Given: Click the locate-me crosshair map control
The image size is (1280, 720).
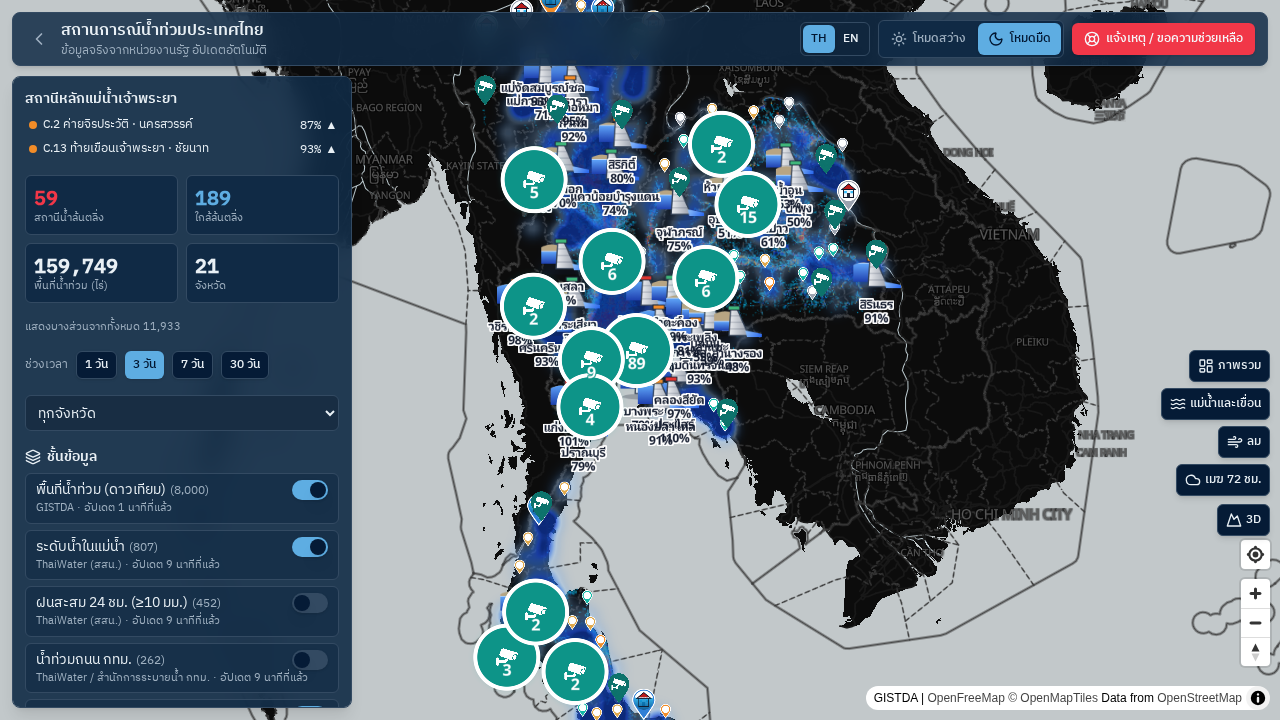Looking at the screenshot, I should (x=1256, y=555).
